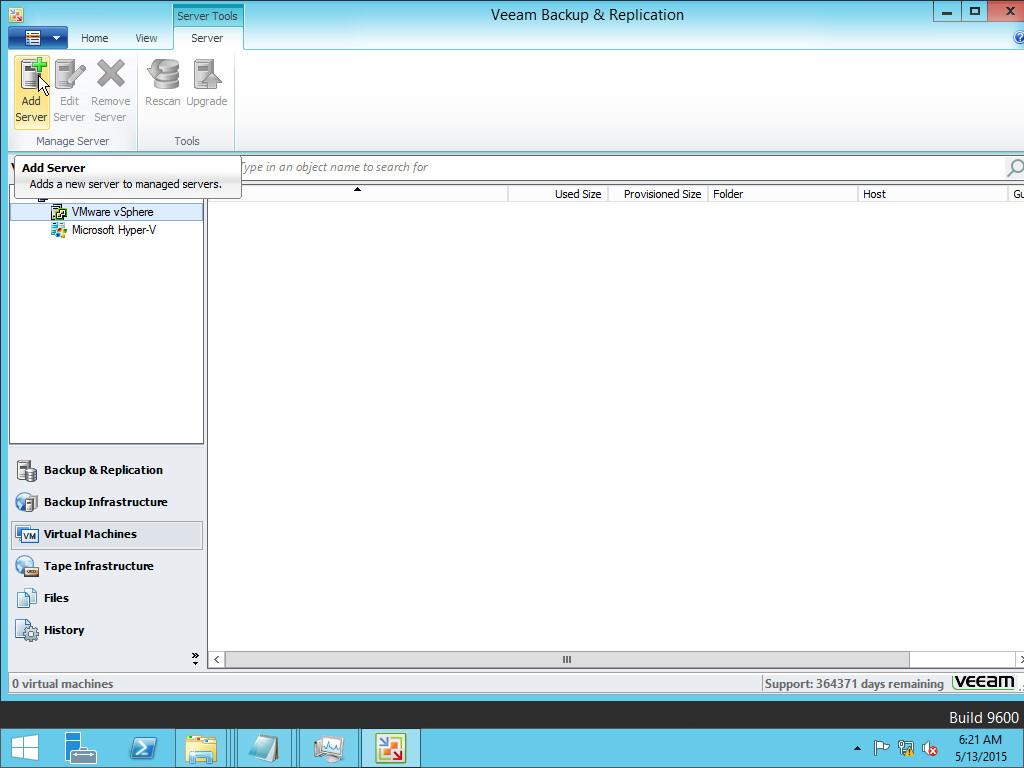Open the main application menu button
Screen dimensions: 1024x768
[38, 38]
